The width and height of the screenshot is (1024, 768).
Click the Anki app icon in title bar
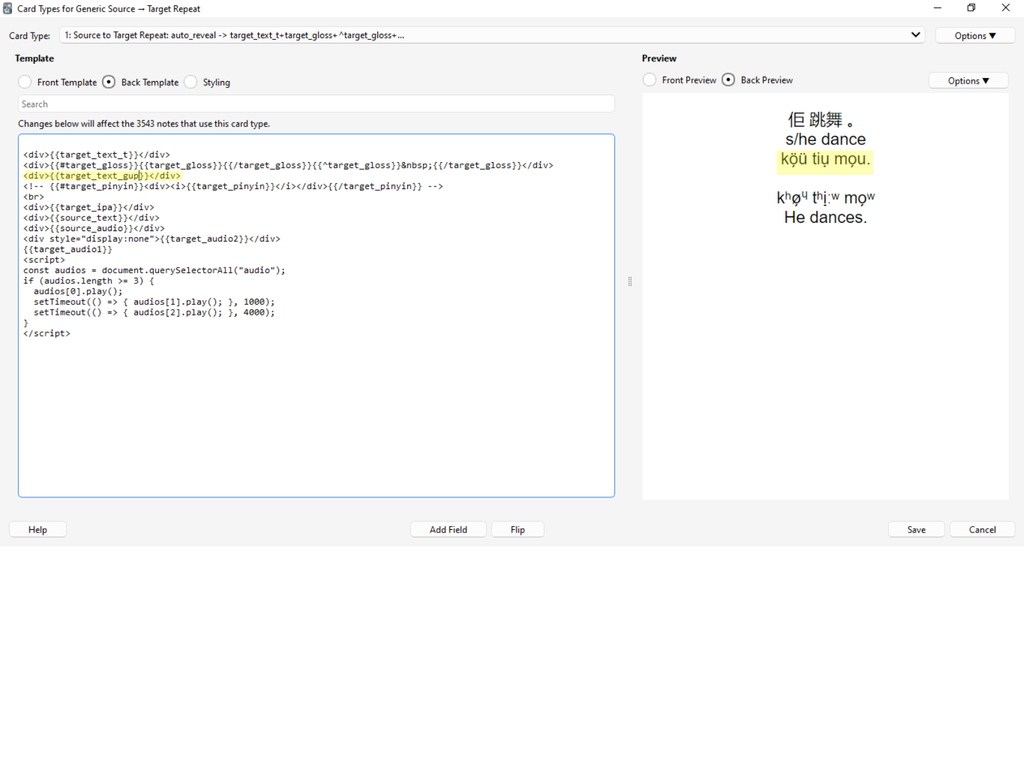(x=8, y=8)
